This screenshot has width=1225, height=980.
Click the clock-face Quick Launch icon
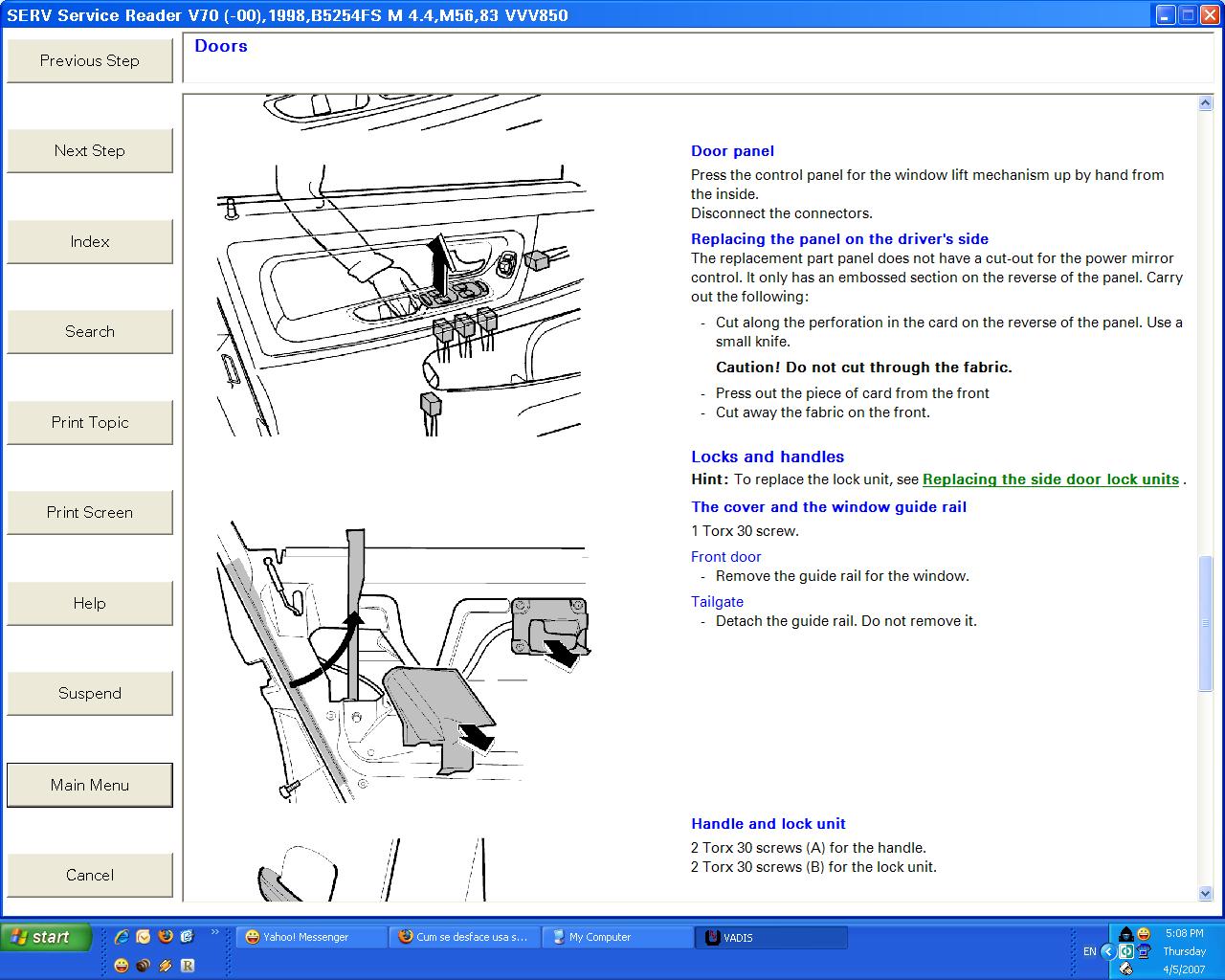coord(144,936)
